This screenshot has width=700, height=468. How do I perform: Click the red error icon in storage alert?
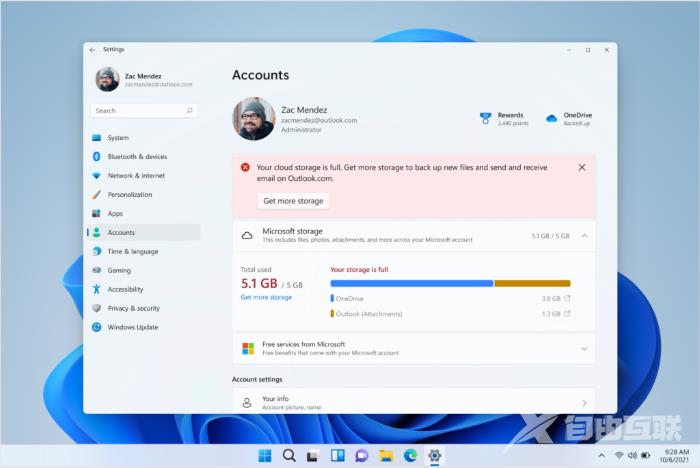[245, 167]
